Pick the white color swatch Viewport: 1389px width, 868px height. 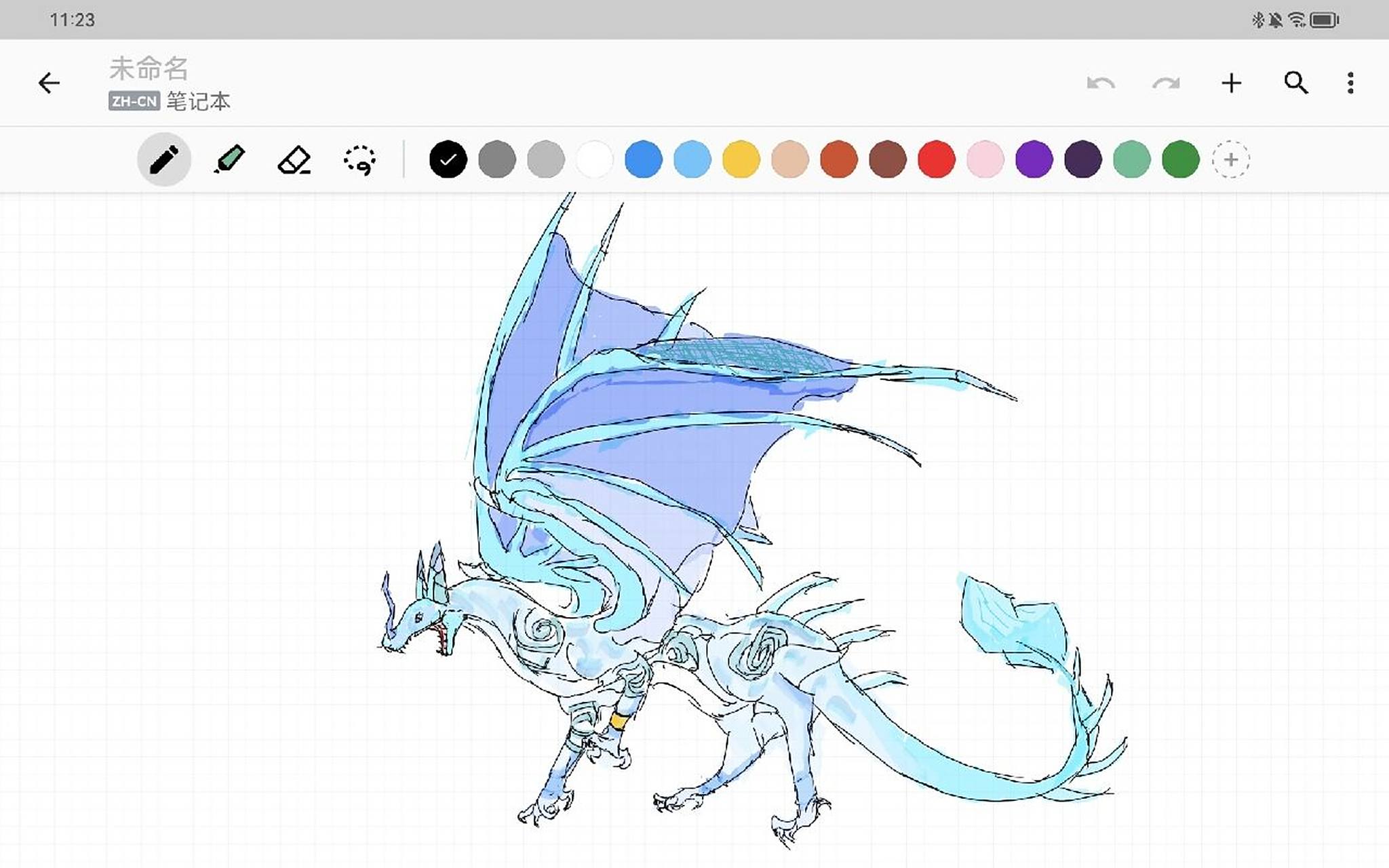coord(594,160)
